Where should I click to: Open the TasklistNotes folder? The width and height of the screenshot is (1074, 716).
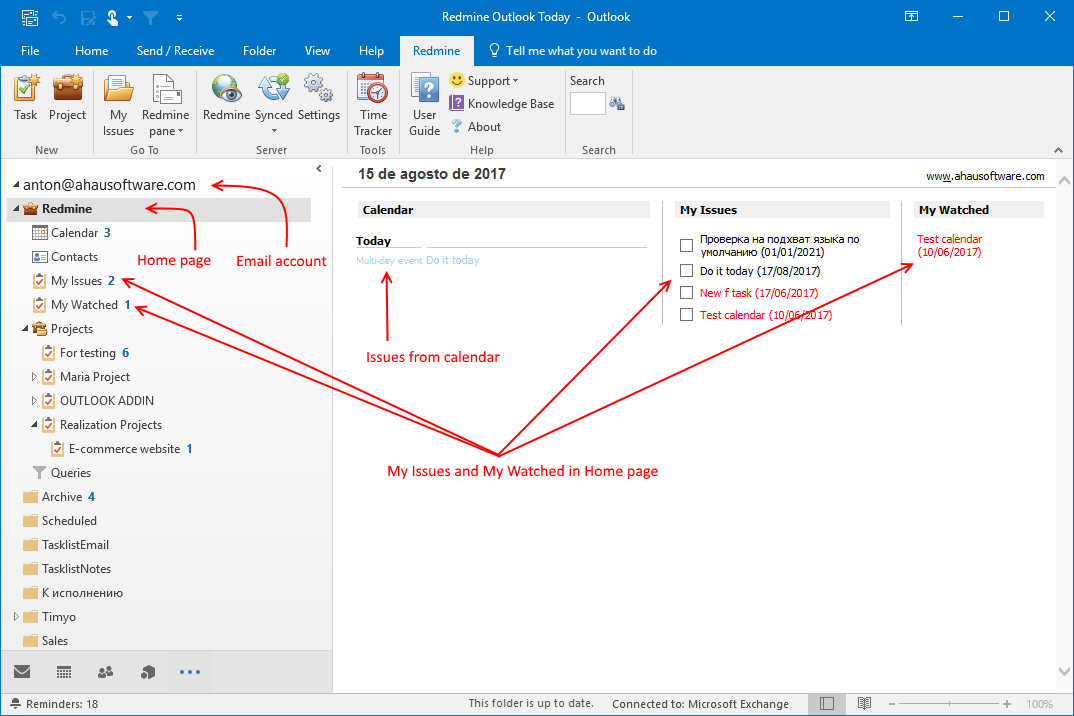(66, 569)
